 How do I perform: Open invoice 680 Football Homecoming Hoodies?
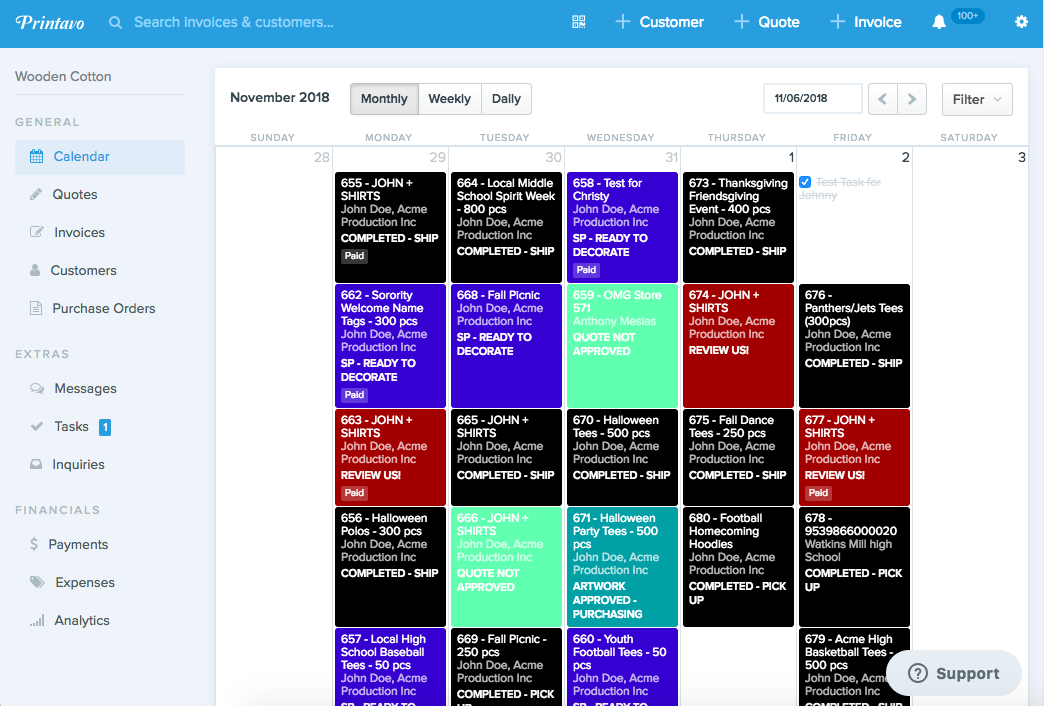738,567
